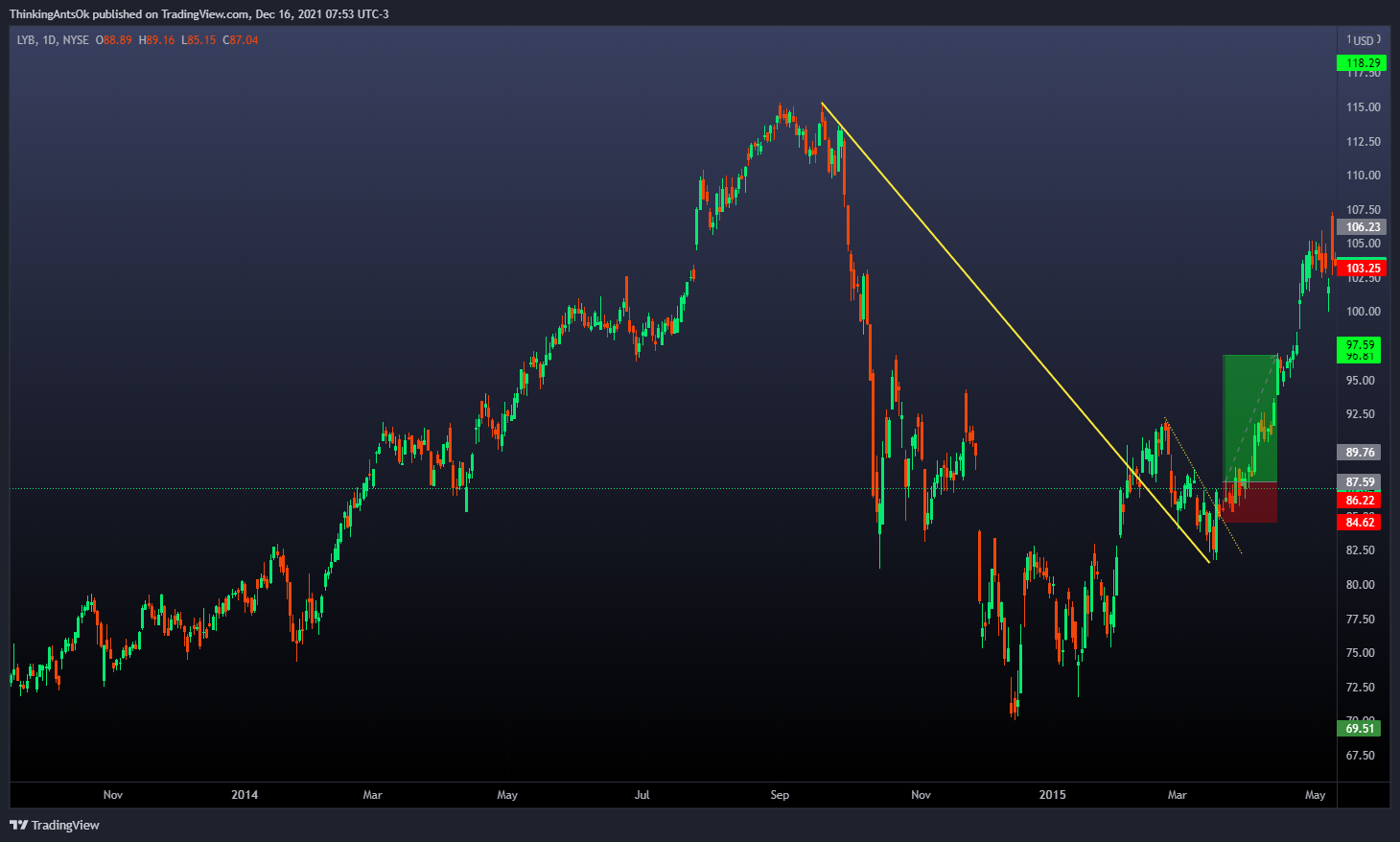This screenshot has height=842, width=1400.
Task: Click the Nov label preceding 2015
Action: (921, 795)
